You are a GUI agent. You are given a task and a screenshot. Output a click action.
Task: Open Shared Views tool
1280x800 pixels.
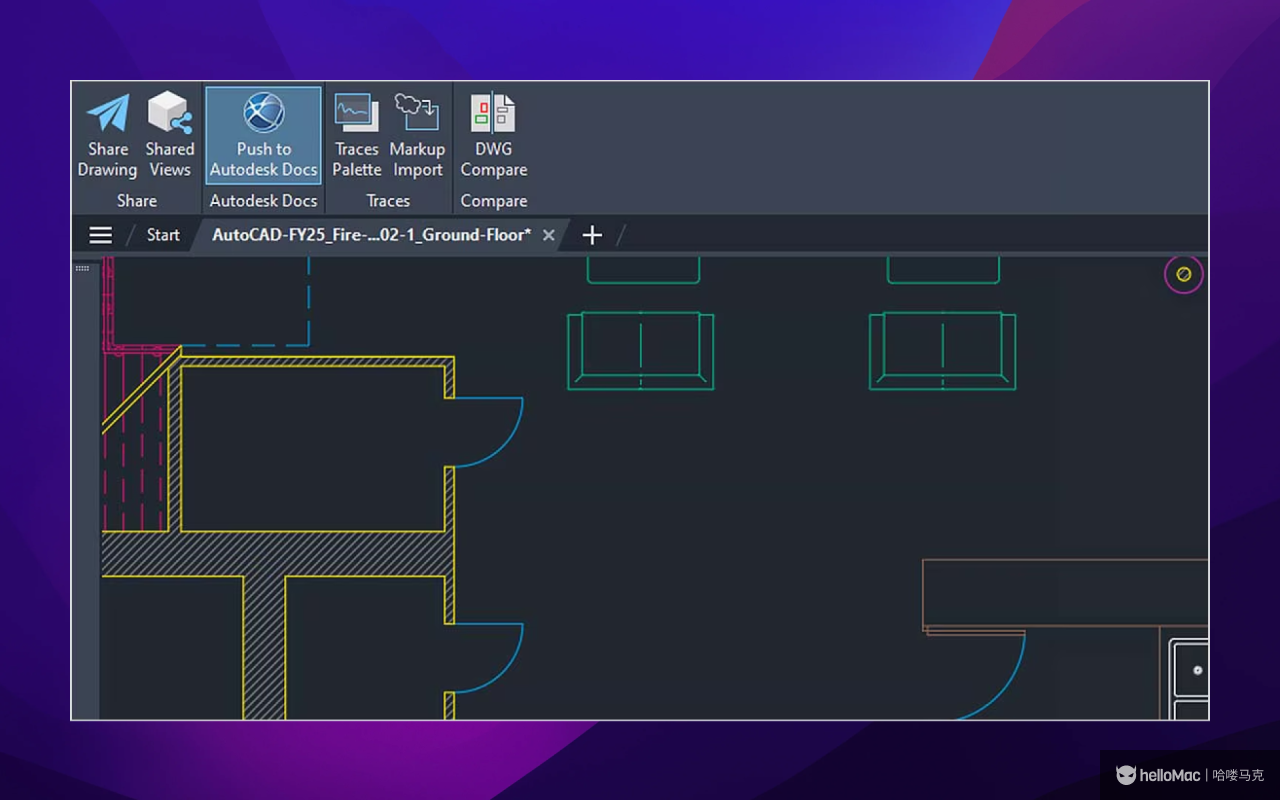pyautogui.click(x=169, y=136)
